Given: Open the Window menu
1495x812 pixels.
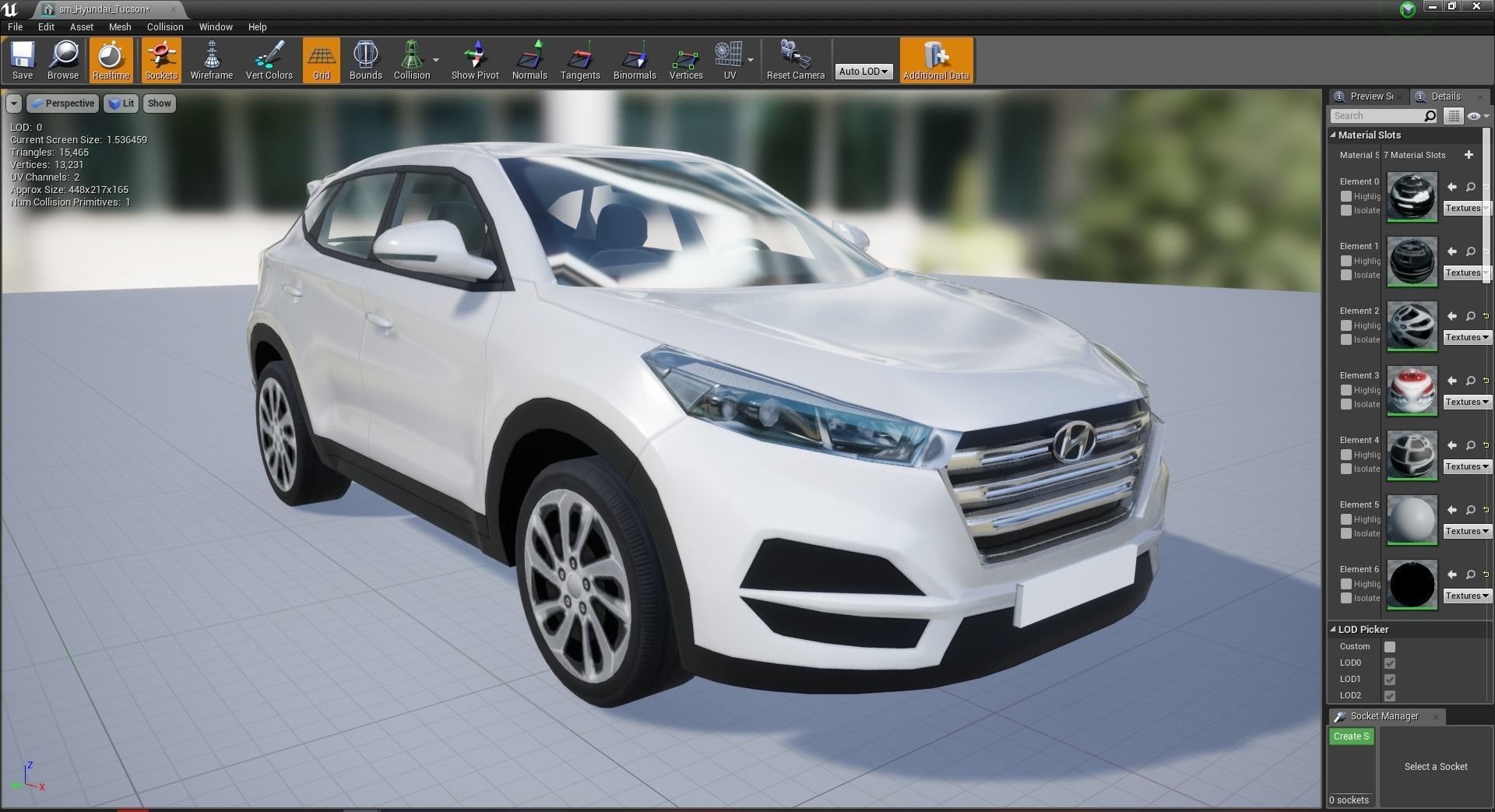Looking at the screenshot, I should pyautogui.click(x=216, y=26).
